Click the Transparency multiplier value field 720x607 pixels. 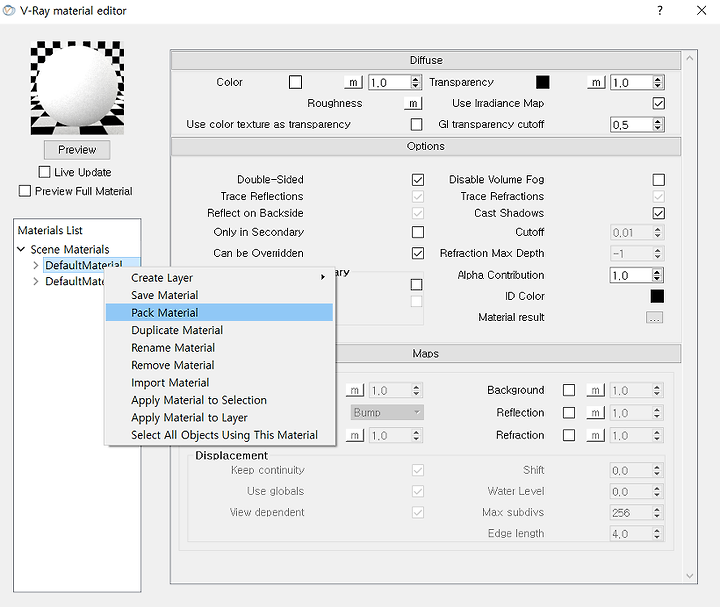[631, 83]
